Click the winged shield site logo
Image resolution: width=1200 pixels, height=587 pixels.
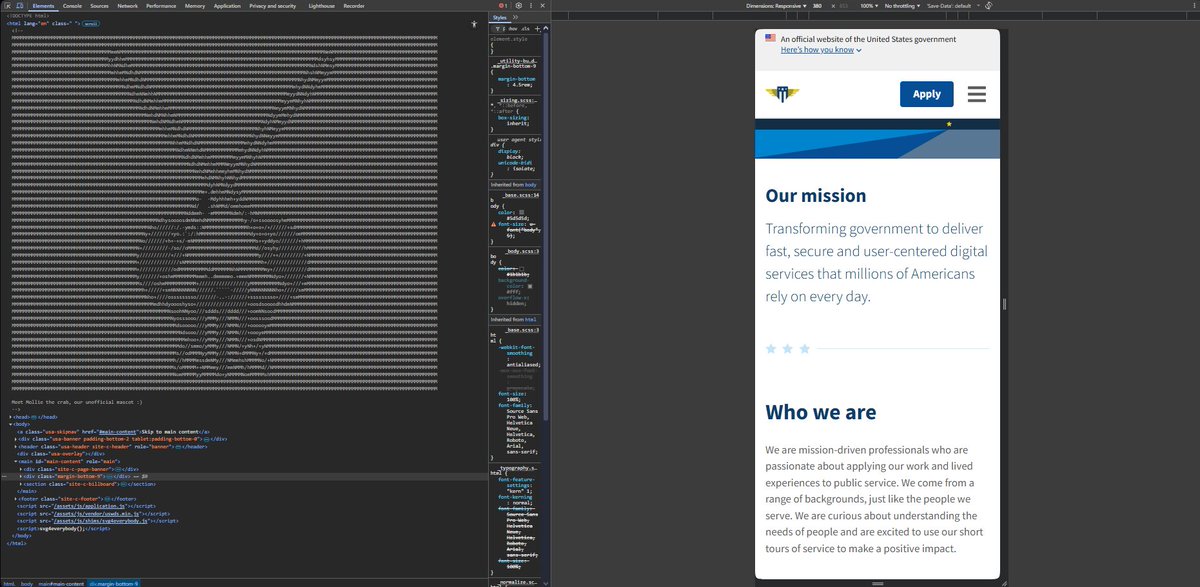click(x=783, y=94)
